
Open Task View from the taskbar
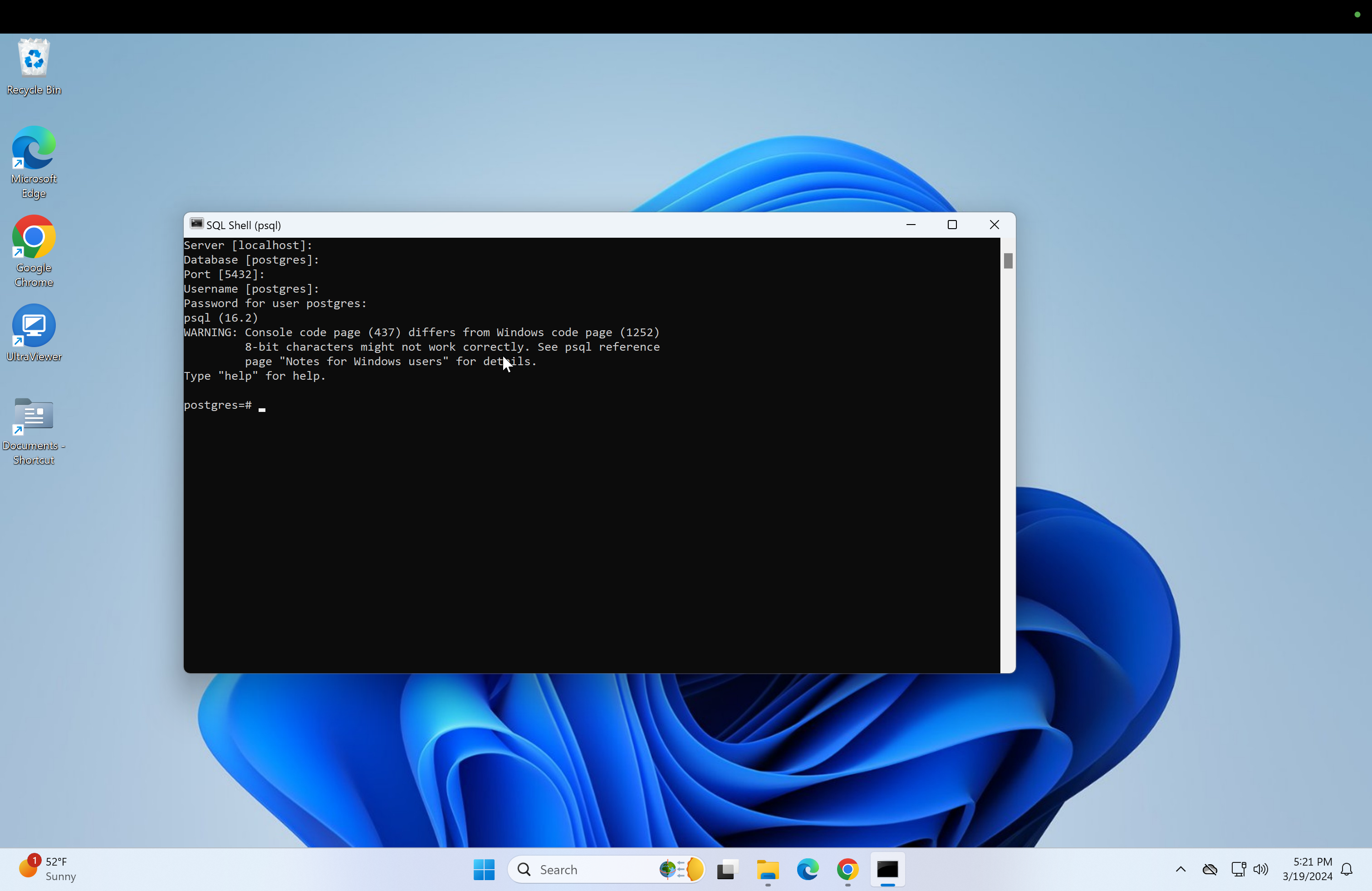point(727,869)
